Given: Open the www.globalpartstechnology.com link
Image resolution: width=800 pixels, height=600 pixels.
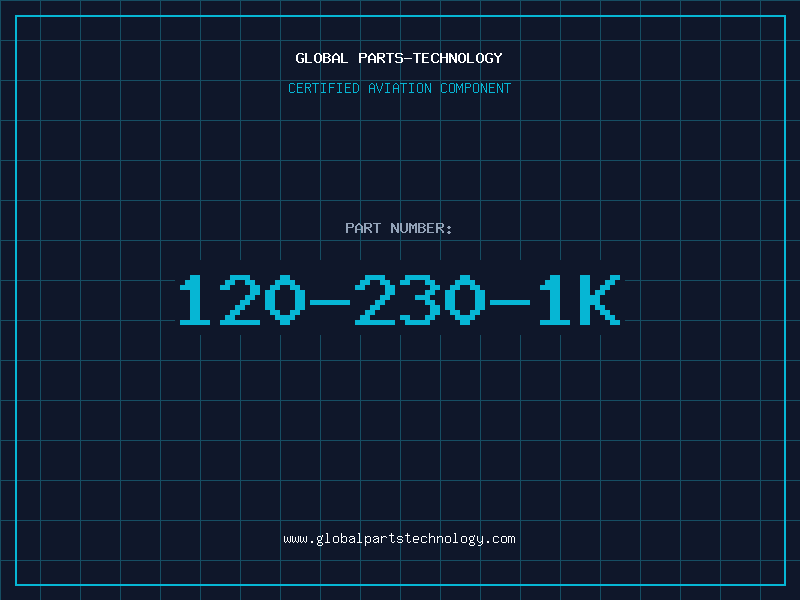Looking at the screenshot, I should (x=399, y=539).
